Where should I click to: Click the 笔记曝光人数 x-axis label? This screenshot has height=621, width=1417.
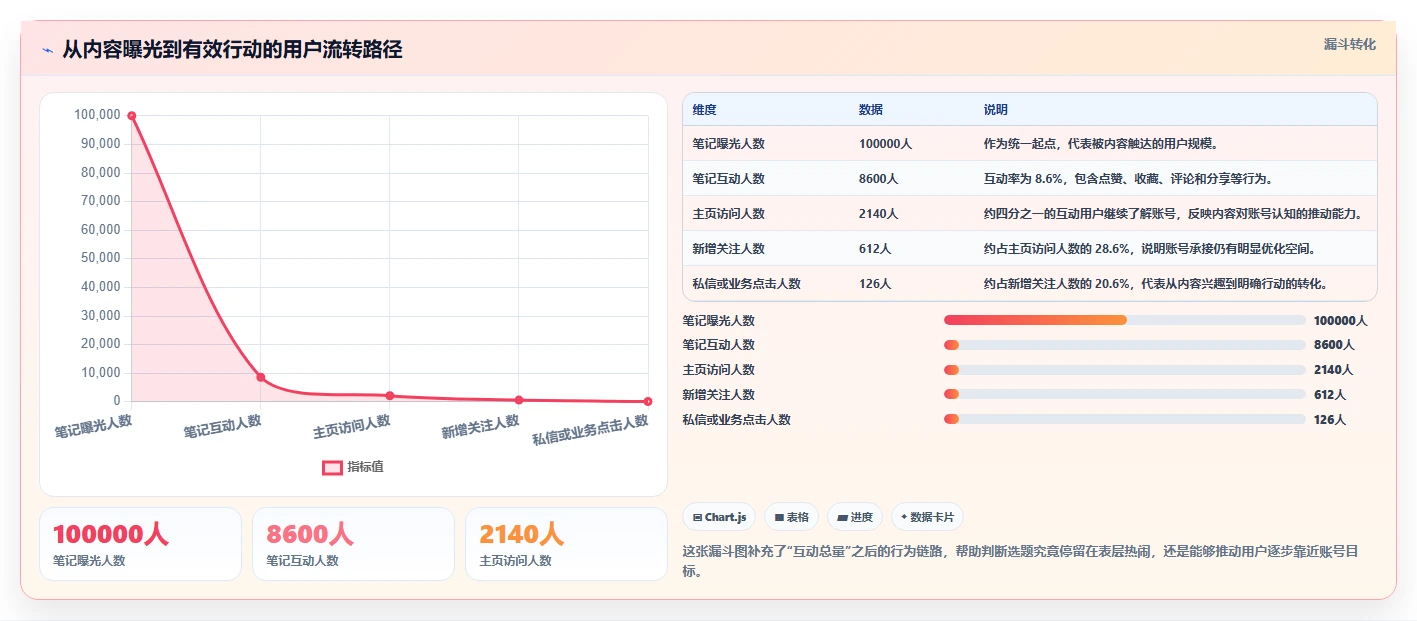coord(93,427)
